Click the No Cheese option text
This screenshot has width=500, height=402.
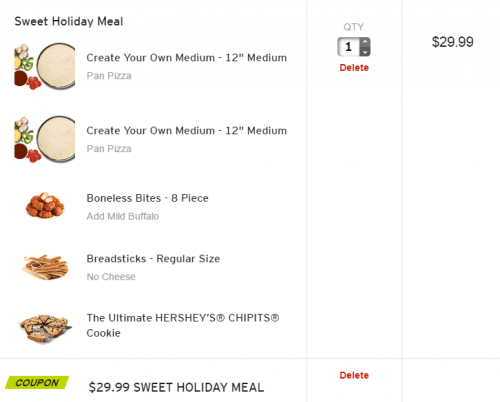coord(111,277)
